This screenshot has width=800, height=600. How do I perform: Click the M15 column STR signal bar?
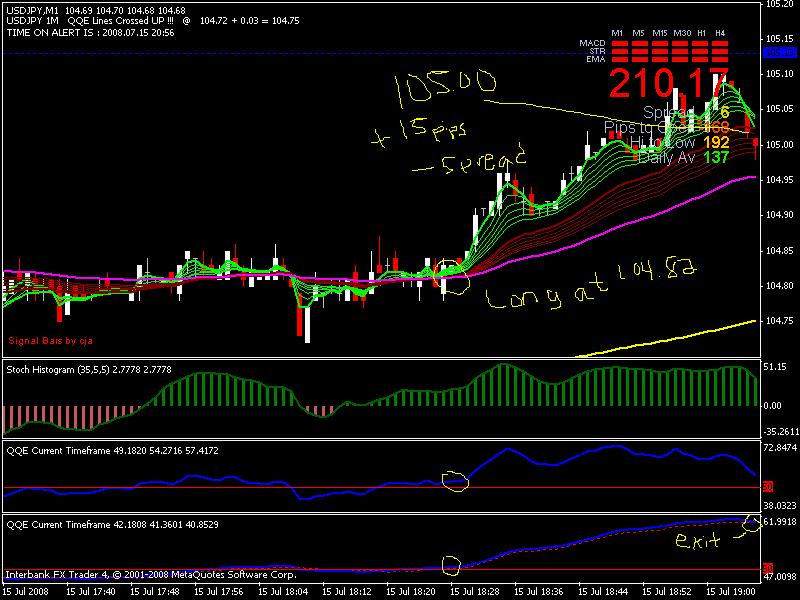[660, 52]
